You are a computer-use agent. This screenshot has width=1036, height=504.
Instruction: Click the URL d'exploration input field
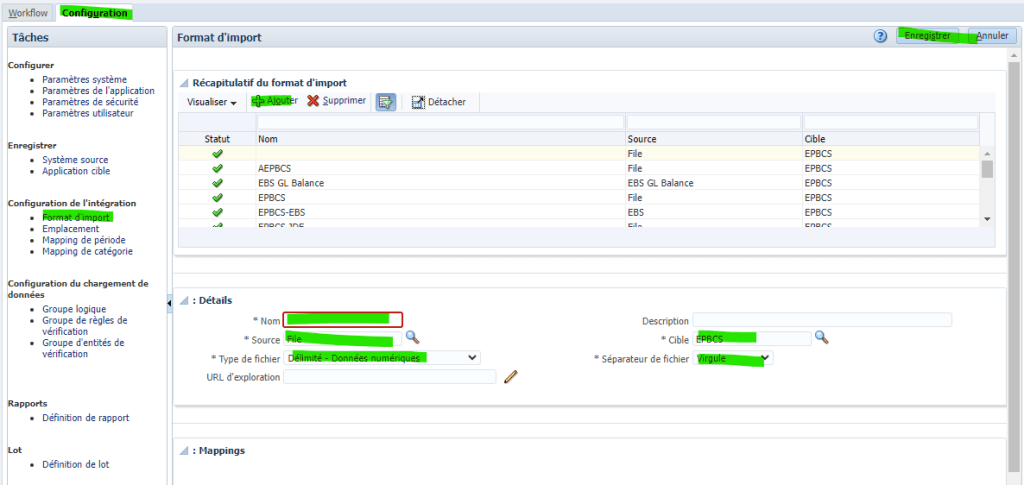389,377
